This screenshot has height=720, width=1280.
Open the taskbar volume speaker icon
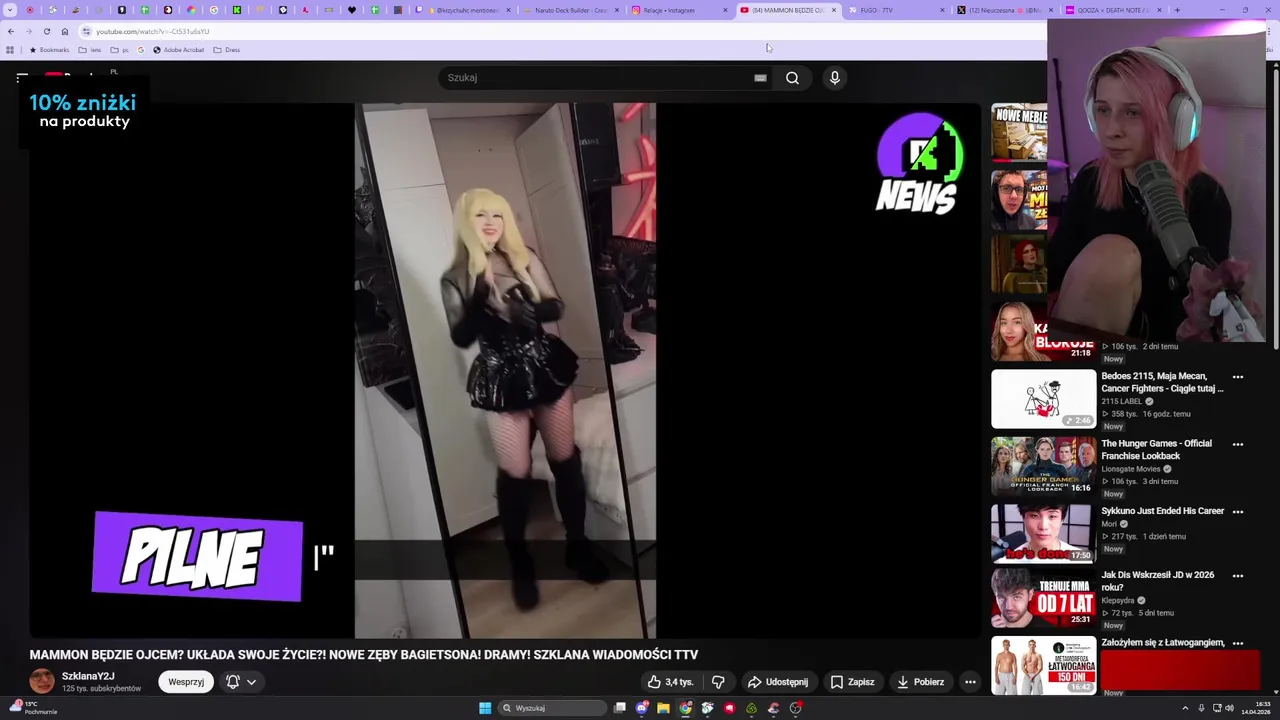click(x=1230, y=708)
